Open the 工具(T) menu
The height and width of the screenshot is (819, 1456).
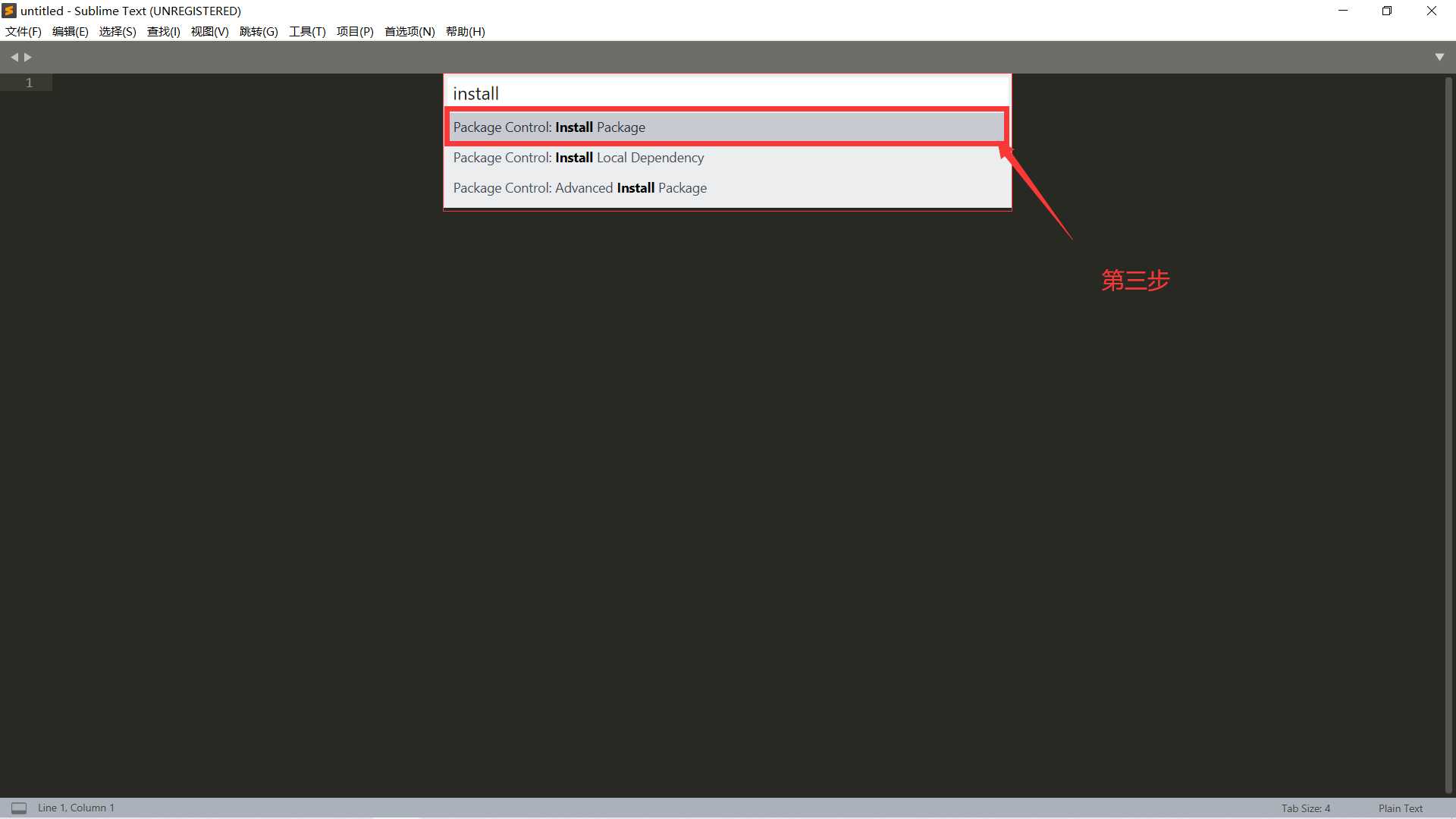pyautogui.click(x=307, y=31)
